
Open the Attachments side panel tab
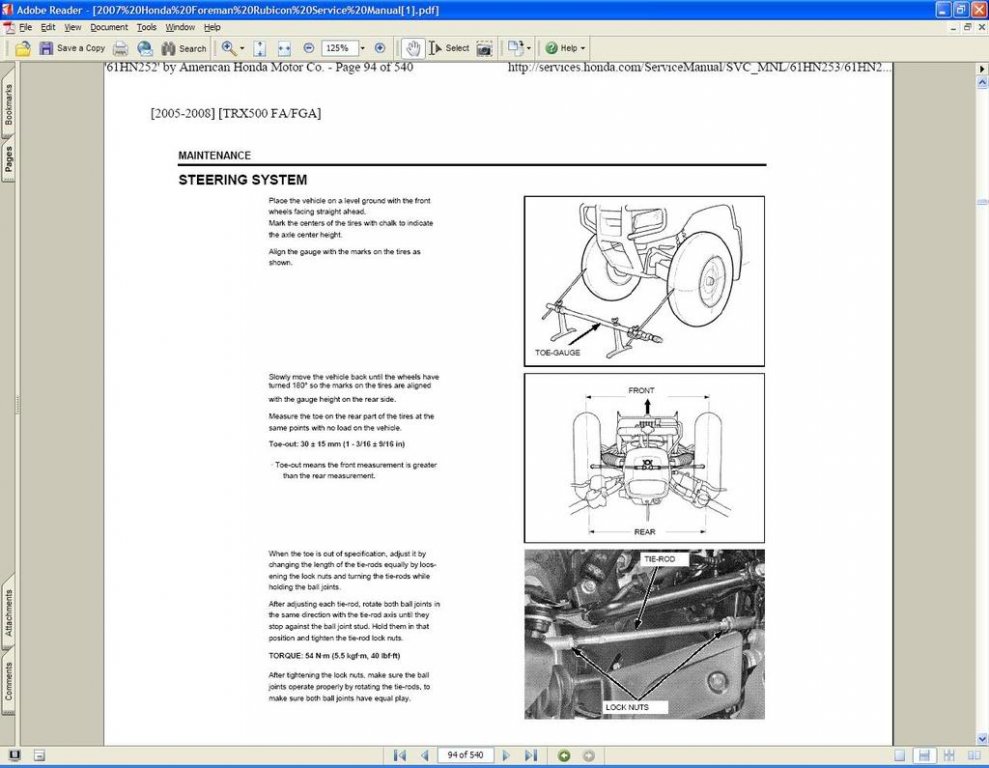coord(9,613)
